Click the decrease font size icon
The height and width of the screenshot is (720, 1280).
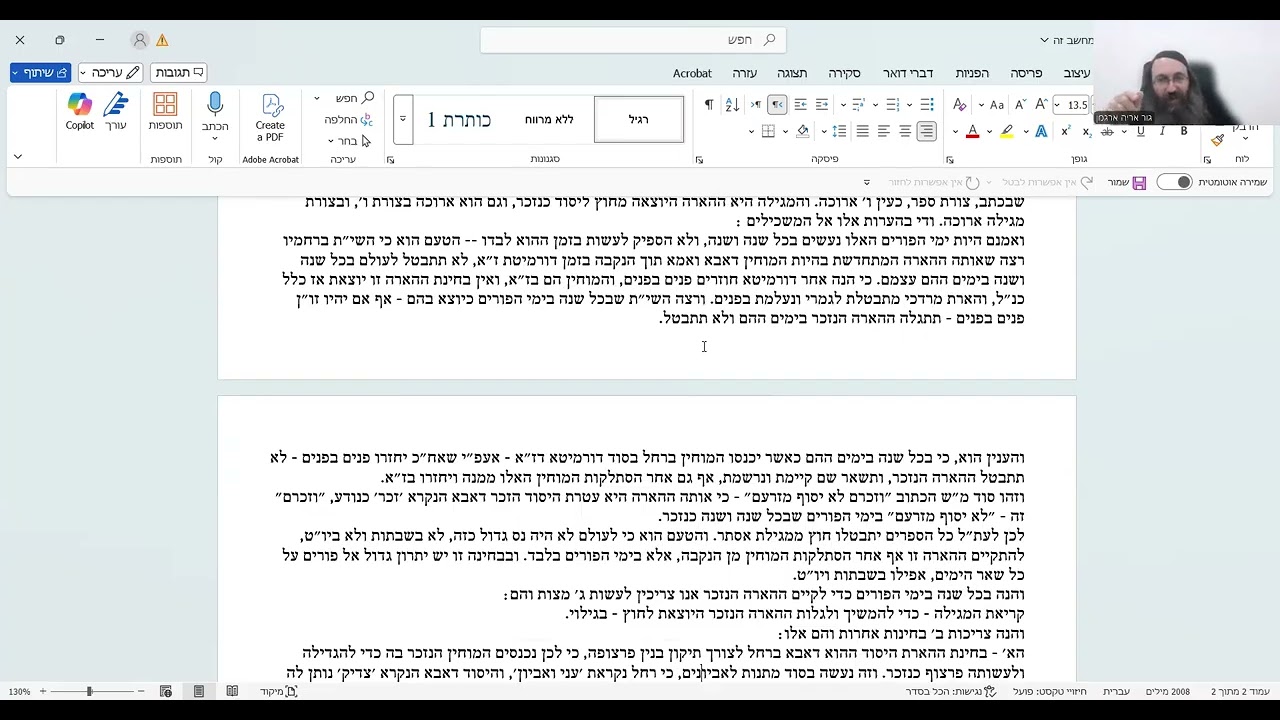1021,105
